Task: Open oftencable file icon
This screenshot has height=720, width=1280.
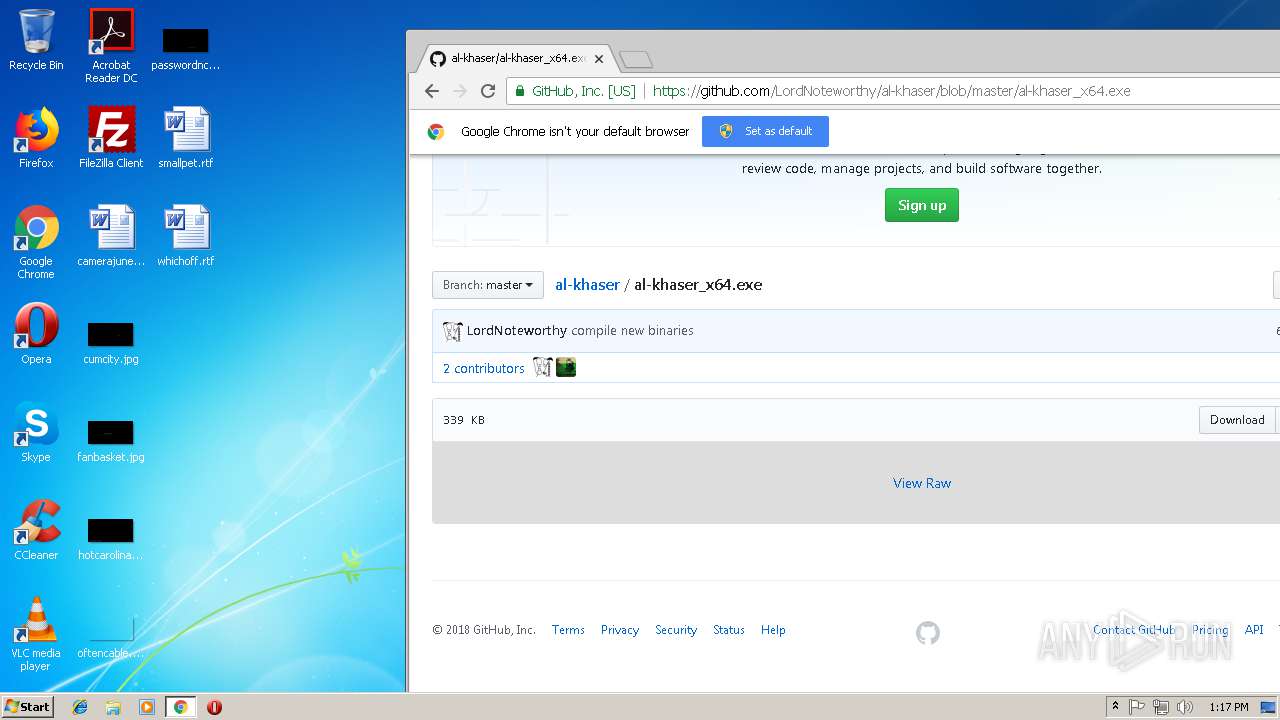Action: tap(111, 638)
